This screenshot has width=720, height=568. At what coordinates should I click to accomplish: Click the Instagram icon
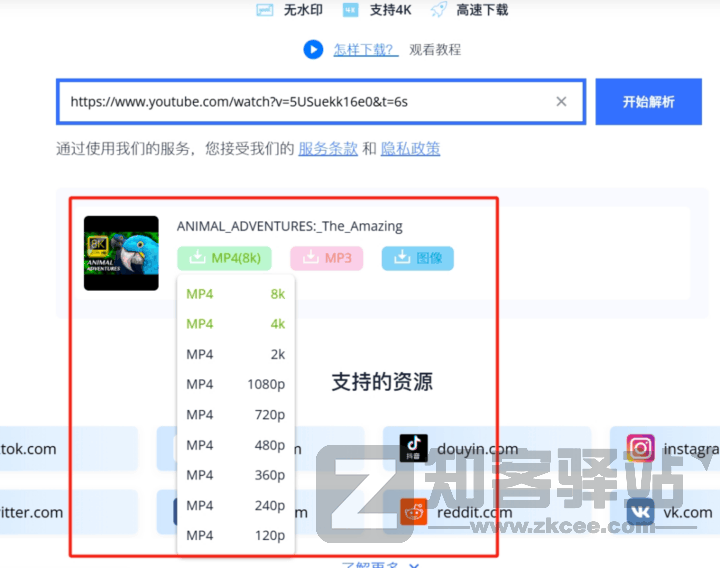click(x=641, y=448)
